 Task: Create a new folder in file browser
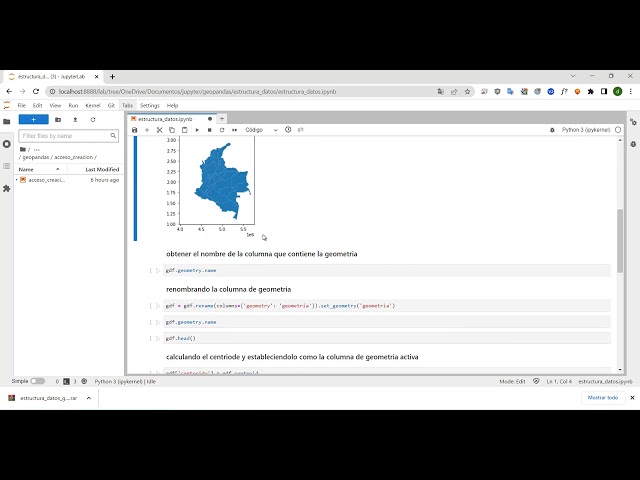tap(58, 120)
